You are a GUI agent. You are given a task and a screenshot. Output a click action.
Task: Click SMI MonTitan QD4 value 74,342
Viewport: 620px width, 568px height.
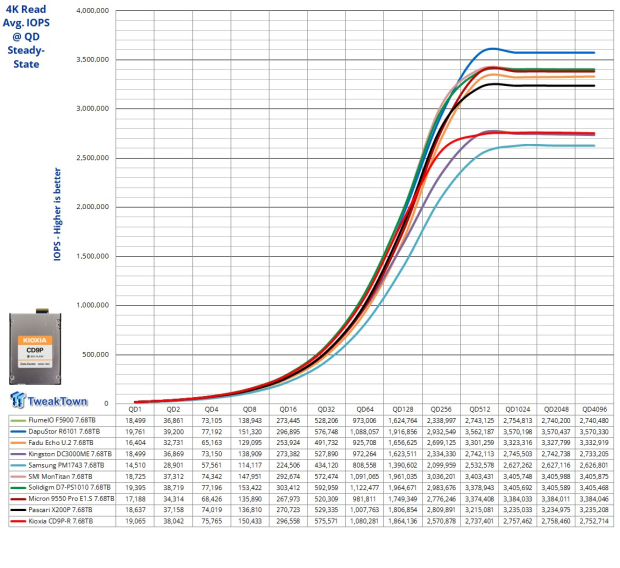click(212, 476)
